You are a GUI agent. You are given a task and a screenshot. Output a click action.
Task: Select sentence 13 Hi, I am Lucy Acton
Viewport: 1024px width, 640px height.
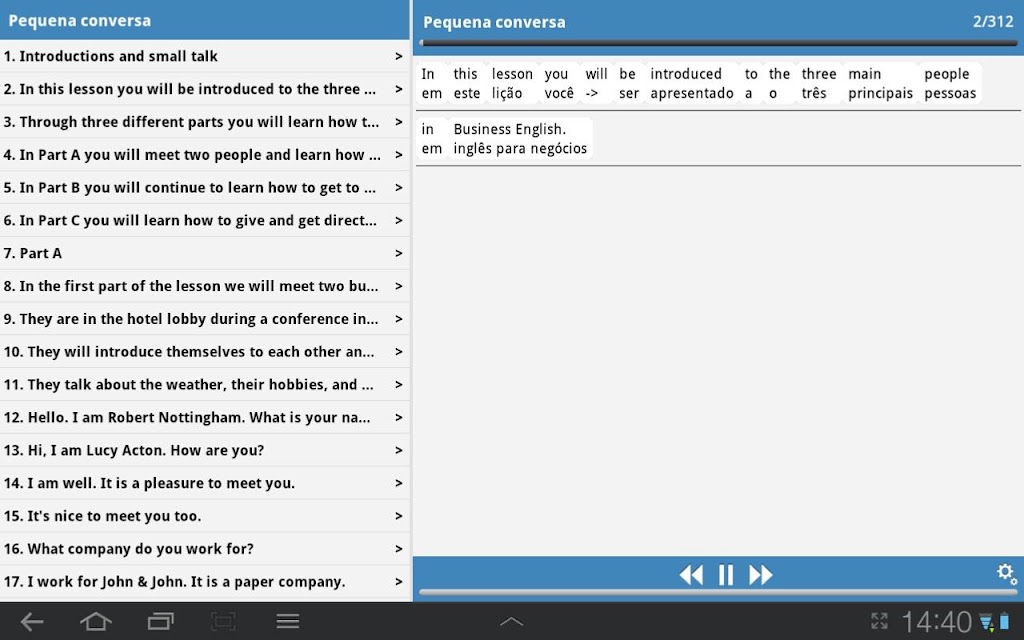coord(204,451)
